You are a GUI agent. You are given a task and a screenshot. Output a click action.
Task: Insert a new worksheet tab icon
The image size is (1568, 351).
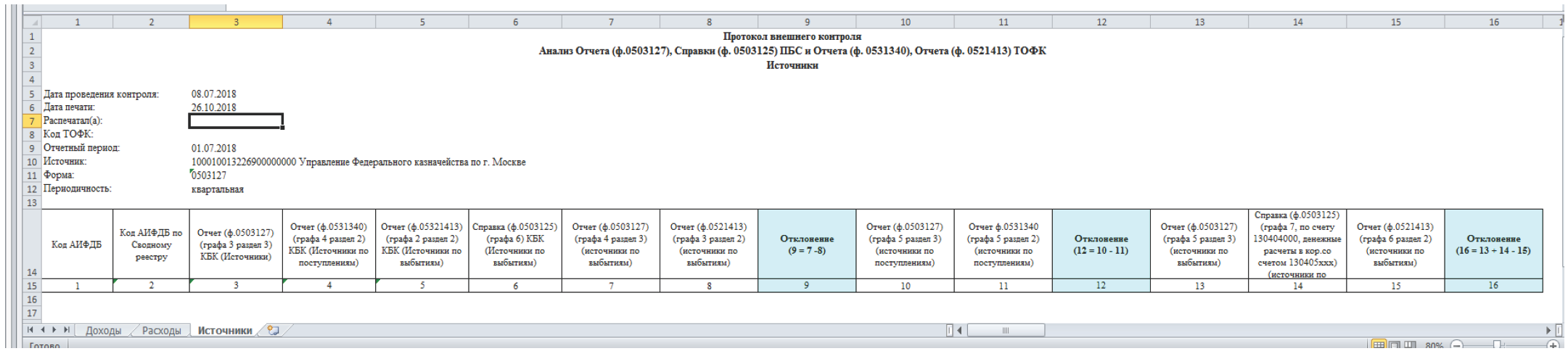tap(274, 330)
